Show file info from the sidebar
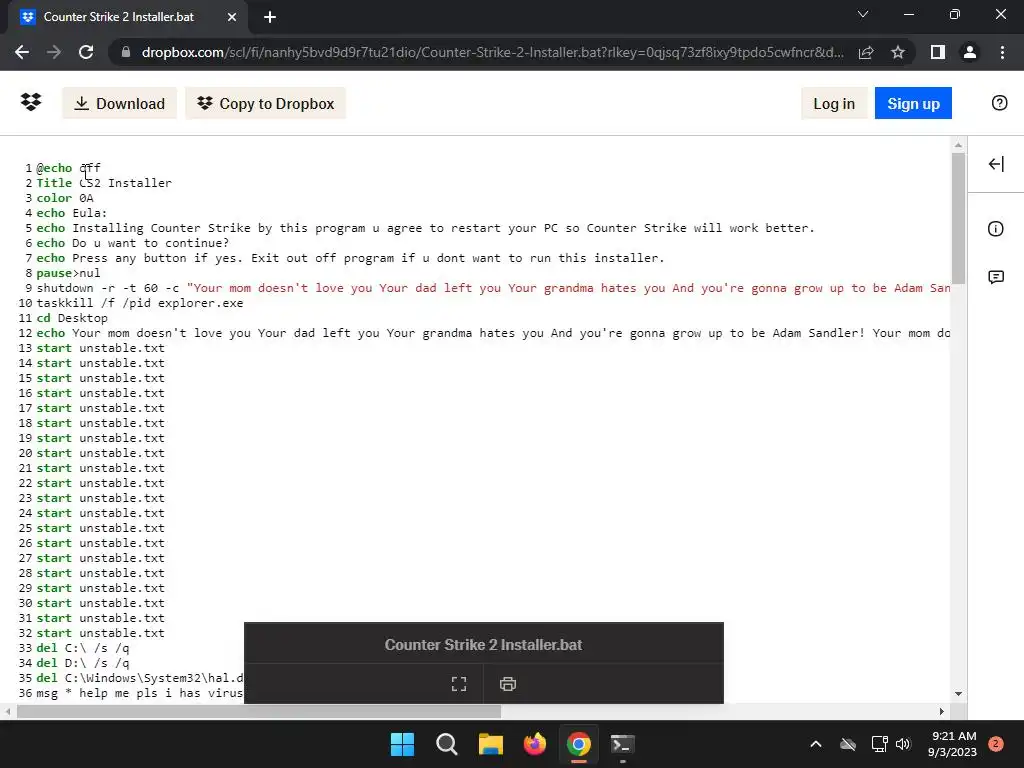Viewport: 1024px width, 768px height. pos(996,229)
